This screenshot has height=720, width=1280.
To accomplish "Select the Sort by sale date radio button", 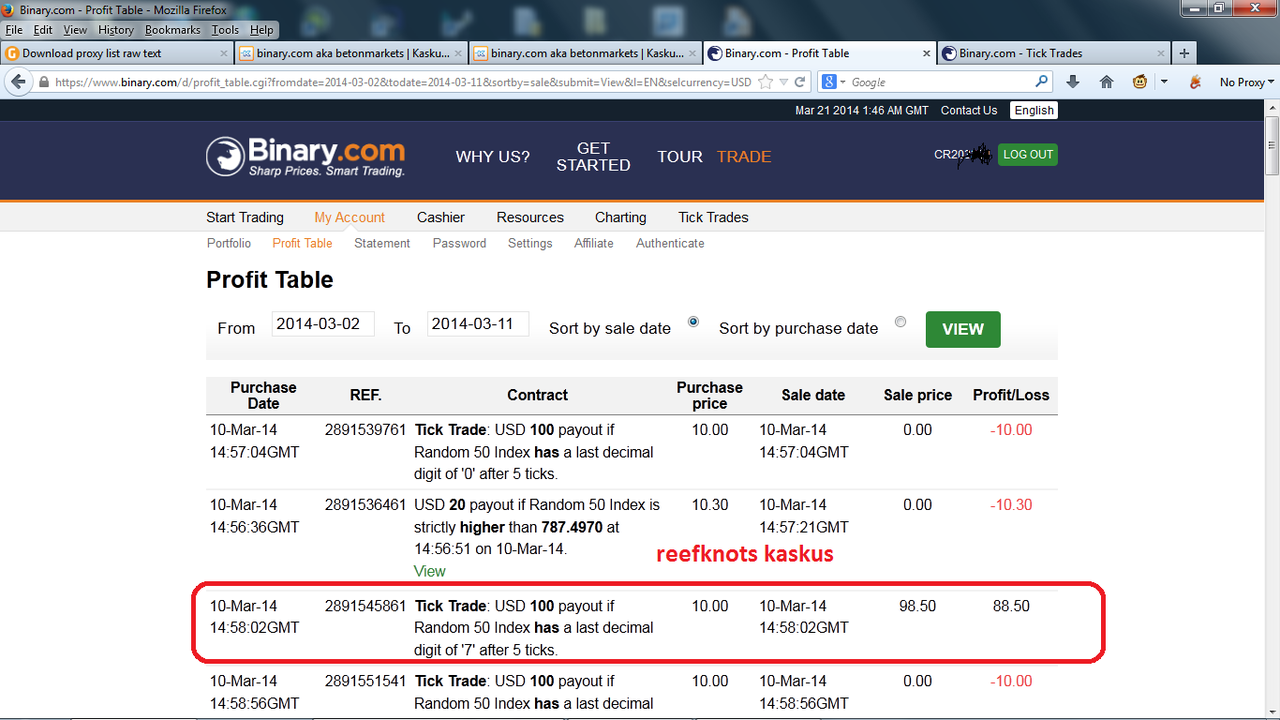I will [693, 322].
